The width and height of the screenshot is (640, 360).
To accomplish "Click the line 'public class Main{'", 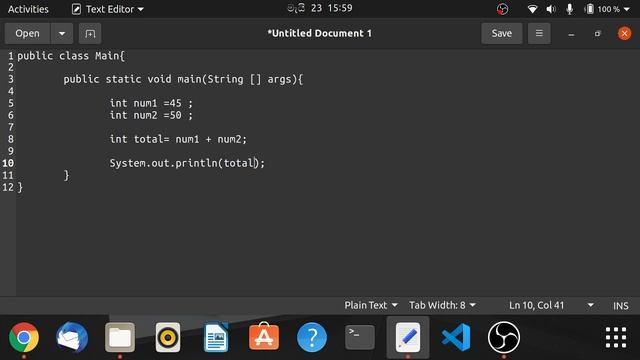I will (x=71, y=56).
